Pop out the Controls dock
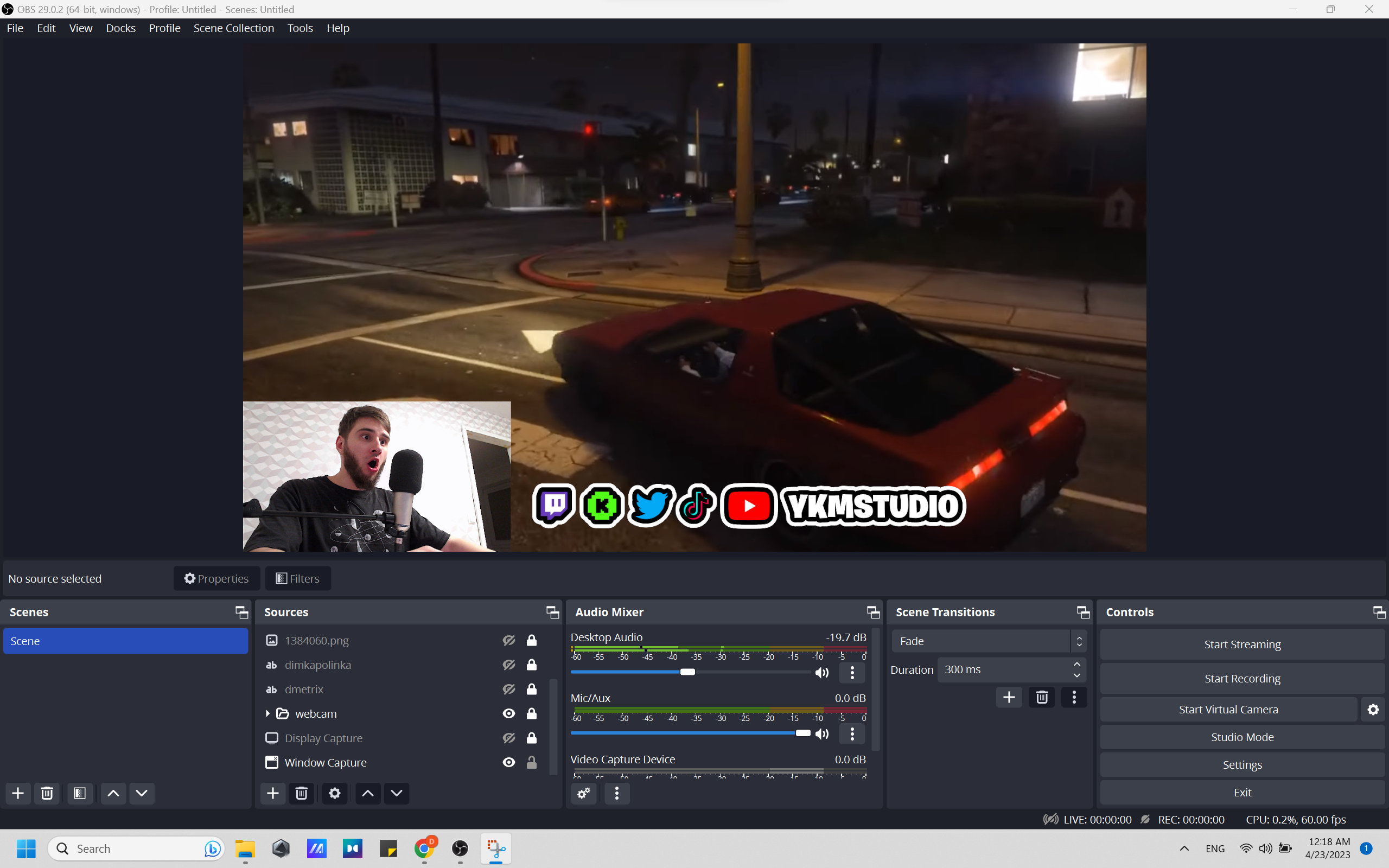Screen dimensions: 1389x868 pyautogui.click(x=1379, y=612)
